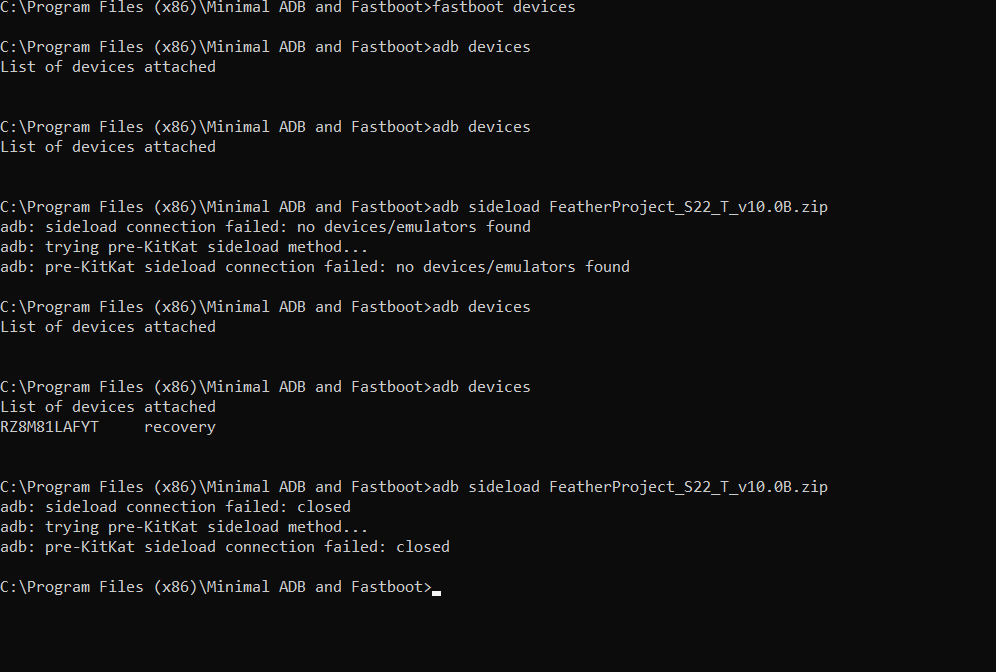996x672 pixels.
Task: Click the first 'trying pre-KitKat sideload method' line
Action: click(x=184, y=247)
